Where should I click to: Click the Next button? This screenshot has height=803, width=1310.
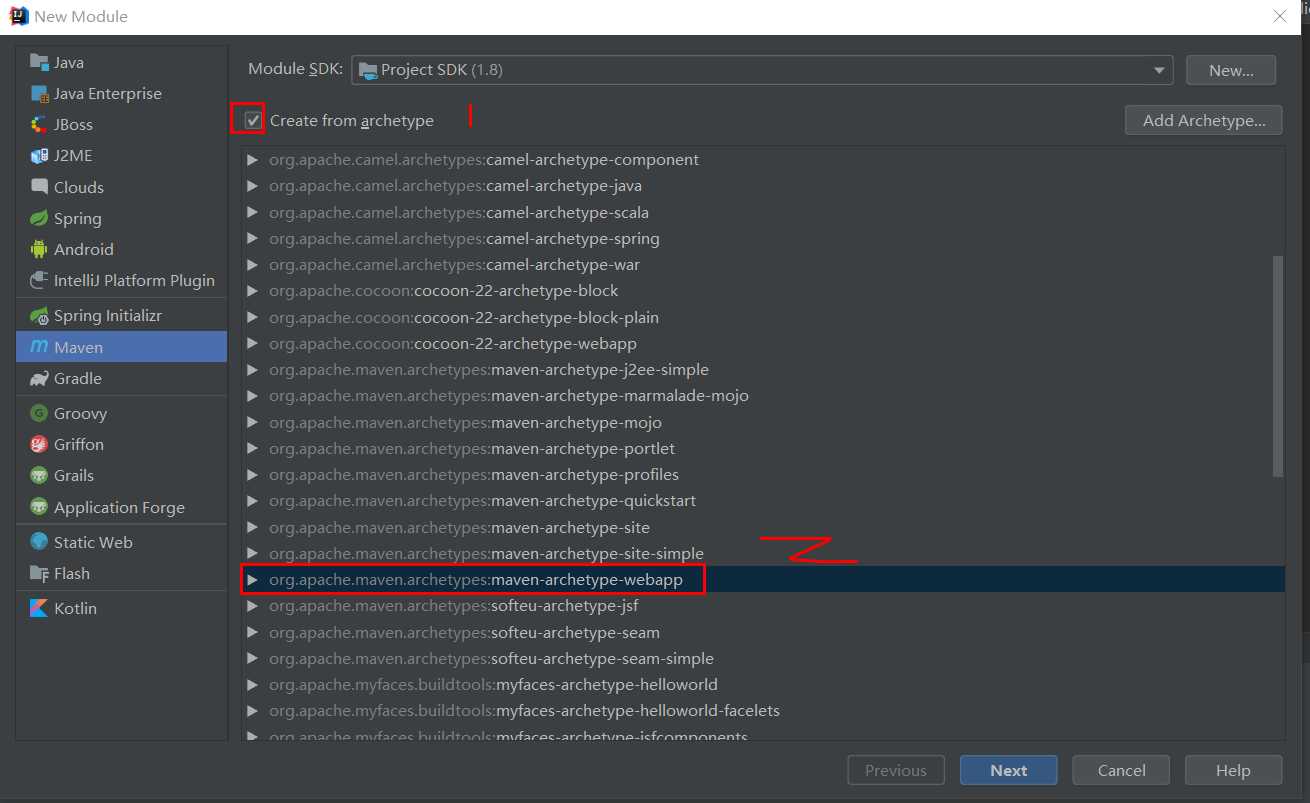pos(1008,770)
